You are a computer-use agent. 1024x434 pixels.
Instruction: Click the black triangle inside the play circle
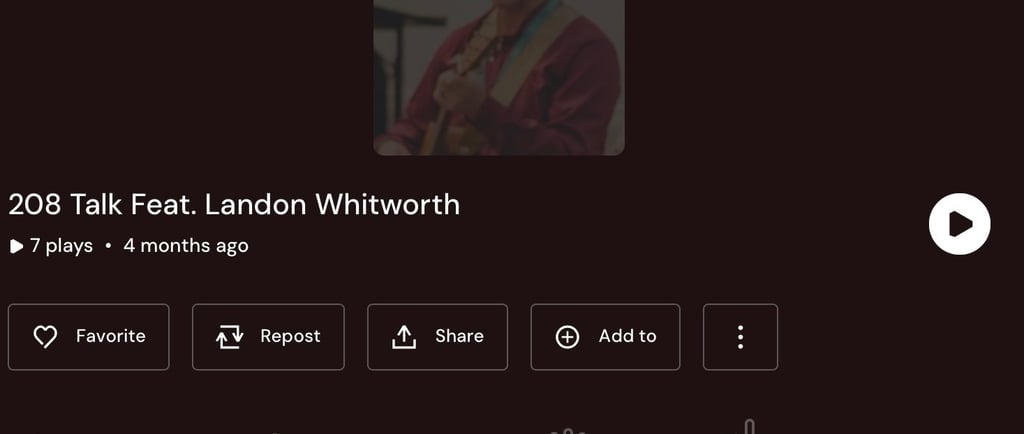[x=961, y=224]
